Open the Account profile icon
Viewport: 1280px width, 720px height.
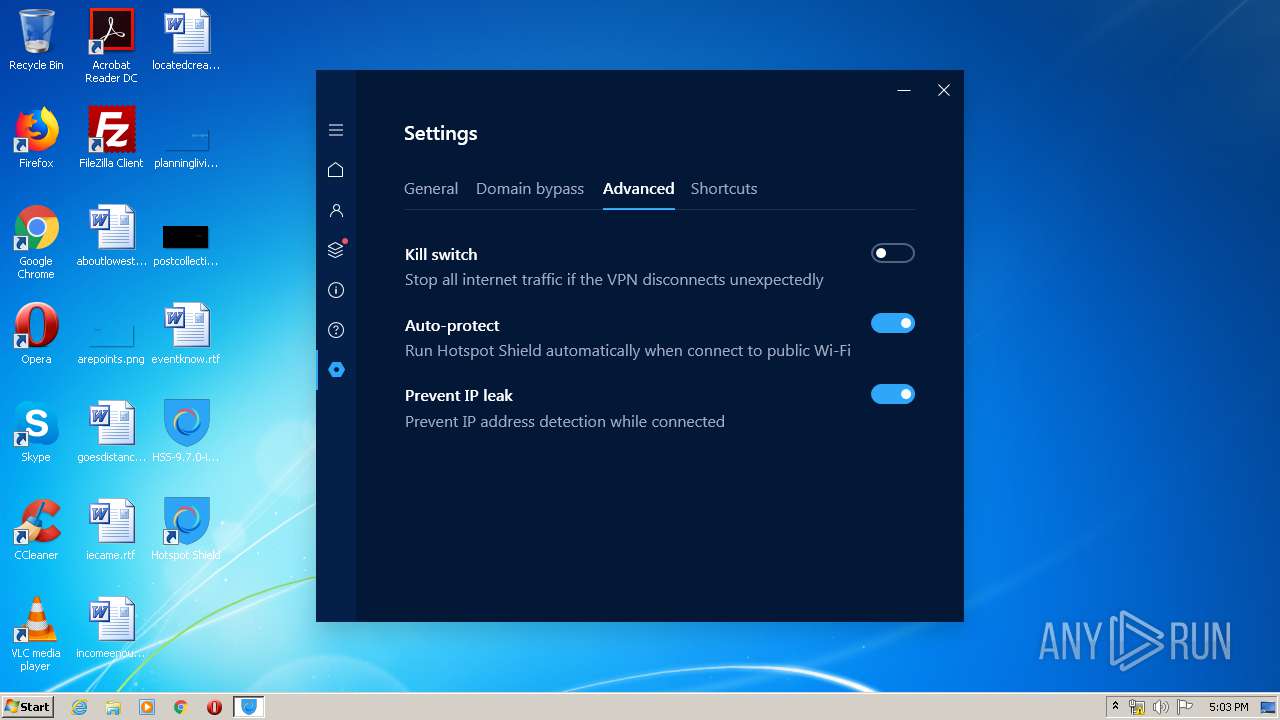click(336, 210)
